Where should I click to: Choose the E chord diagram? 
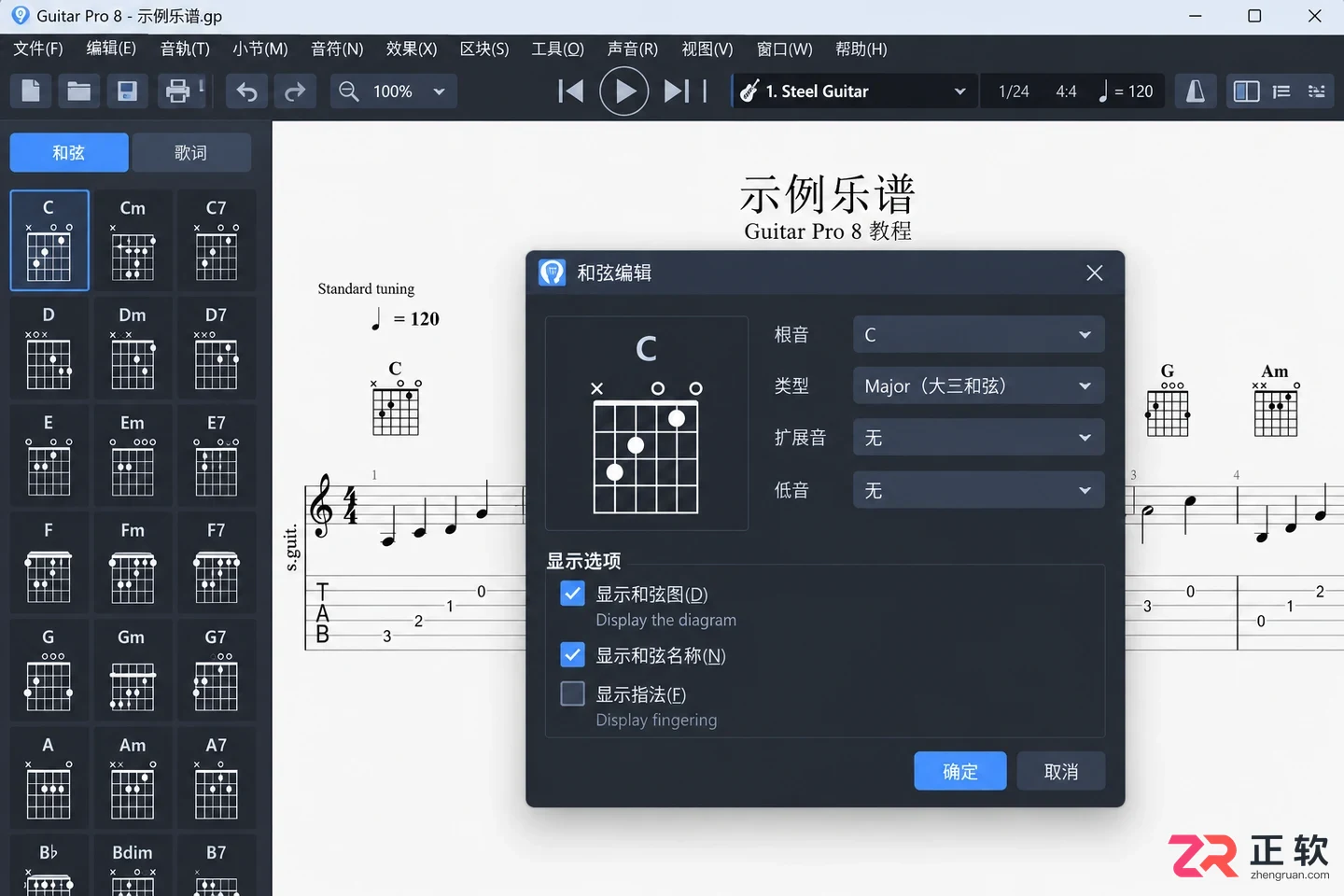[x=49, y=455]
